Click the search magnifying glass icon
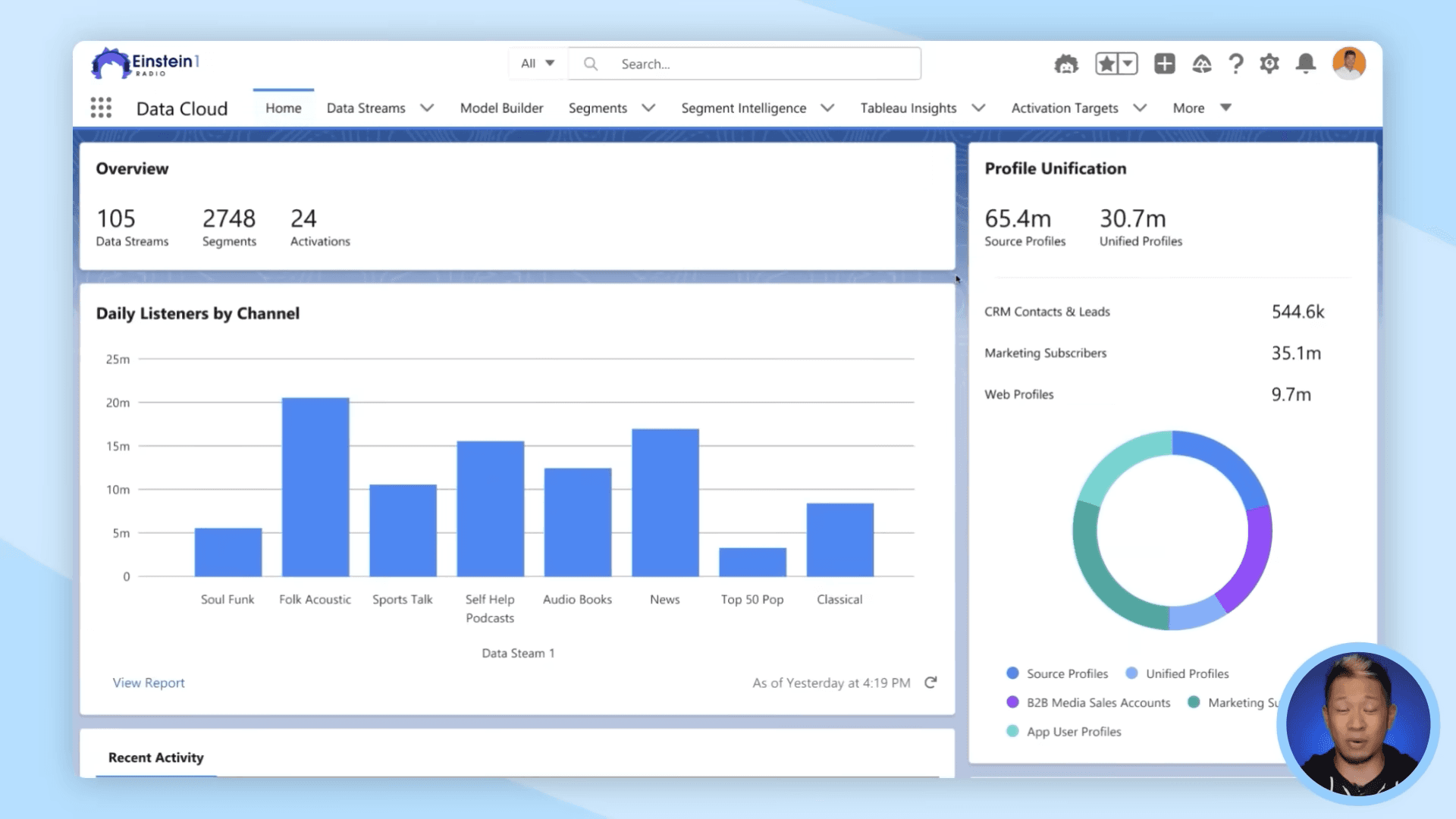The image size is (1456, 819). (x=590, y=64)
